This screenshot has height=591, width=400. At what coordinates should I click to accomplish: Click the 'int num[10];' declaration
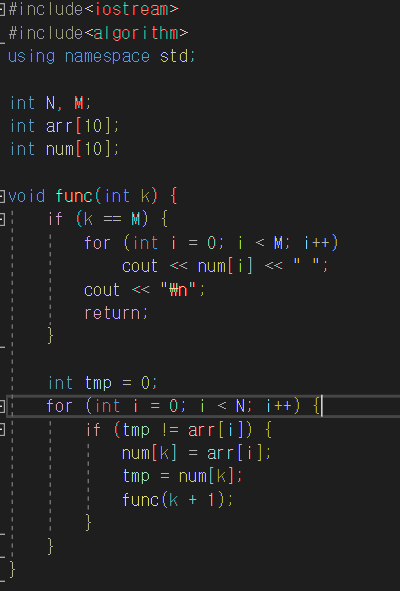(64, 149)
